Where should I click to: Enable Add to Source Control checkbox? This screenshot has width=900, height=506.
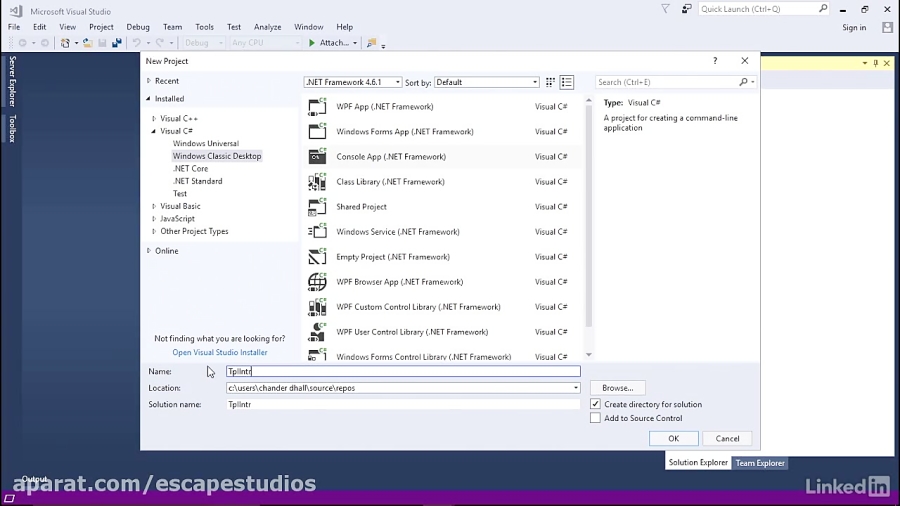point(596,418)
